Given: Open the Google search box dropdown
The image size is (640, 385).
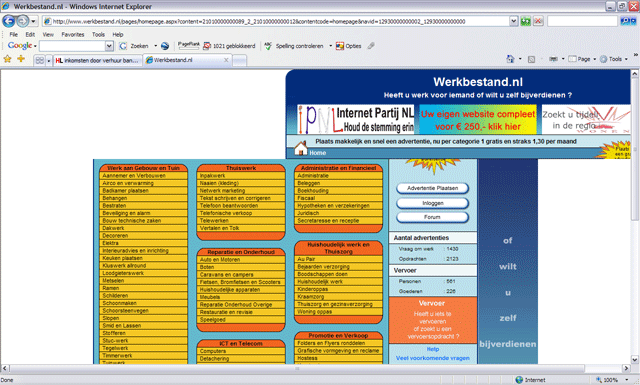Looking at the screenshot, I should [x=109, y=46].
